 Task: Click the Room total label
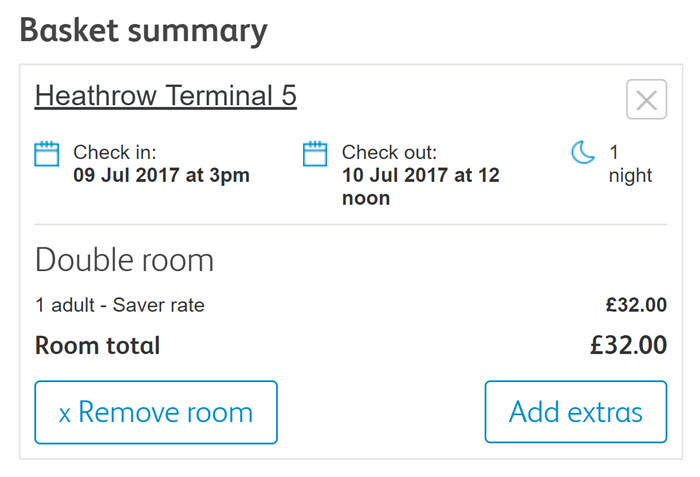point(97,346)
